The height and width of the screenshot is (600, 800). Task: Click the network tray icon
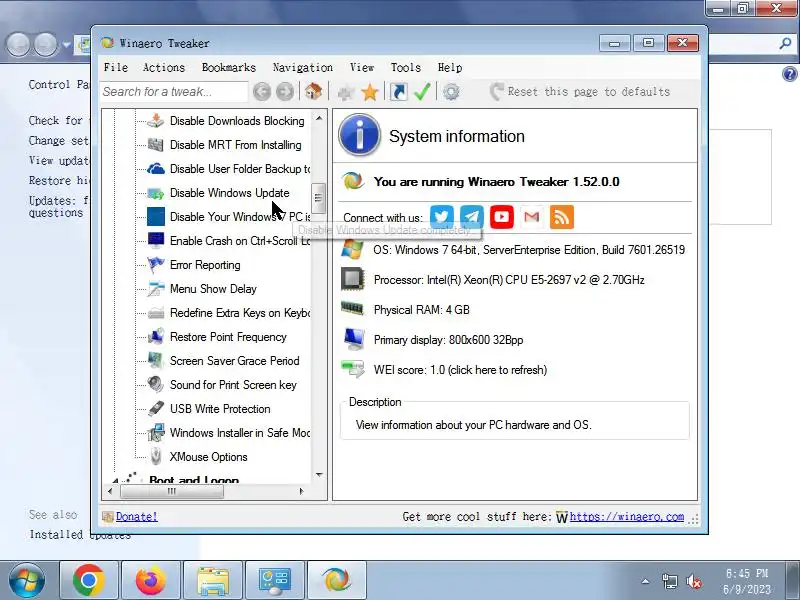[x=669, y=581]
